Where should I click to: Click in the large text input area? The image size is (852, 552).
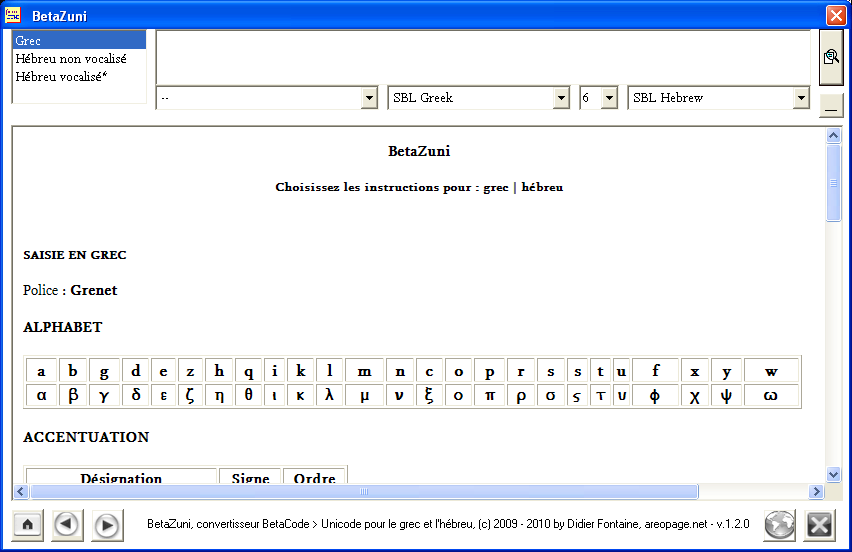pos(483,58)
